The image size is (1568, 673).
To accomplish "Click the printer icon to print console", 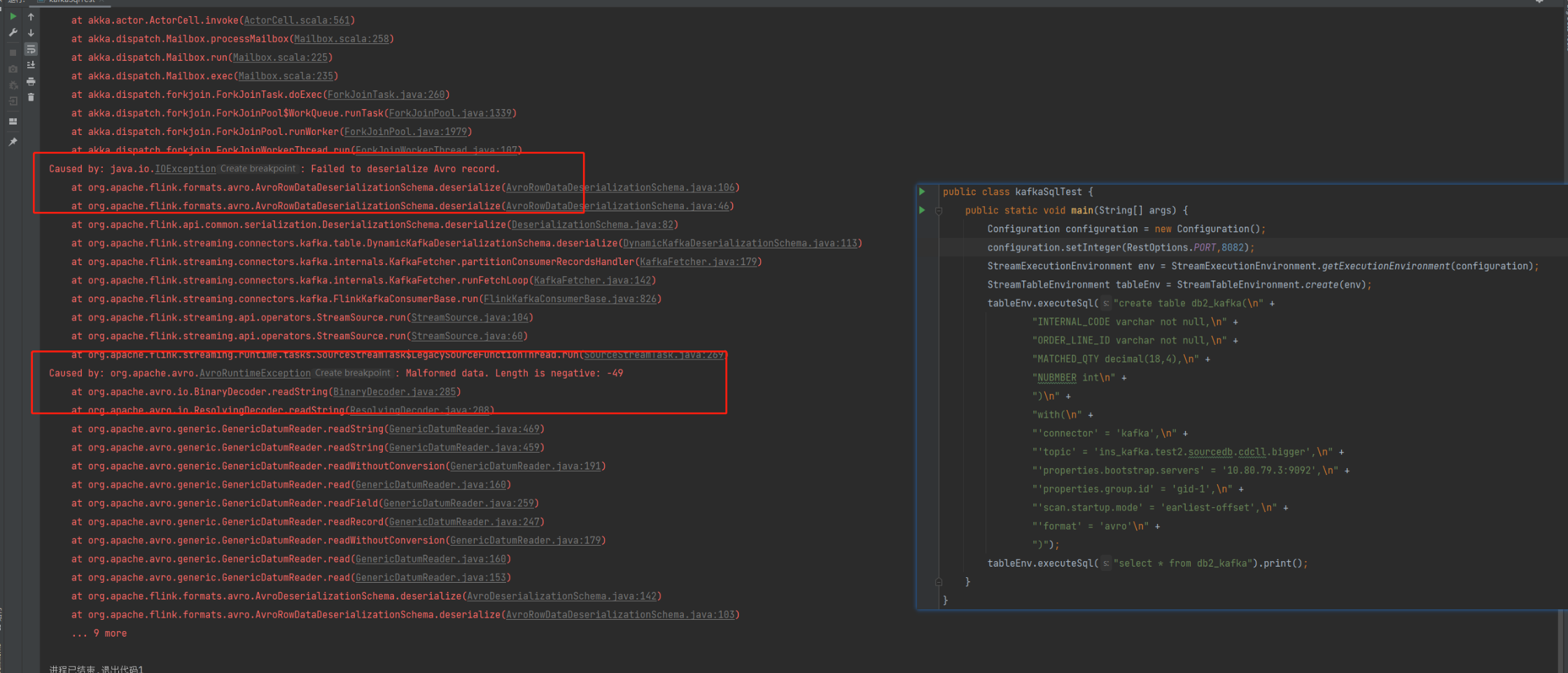I will (x=31, y=81).
